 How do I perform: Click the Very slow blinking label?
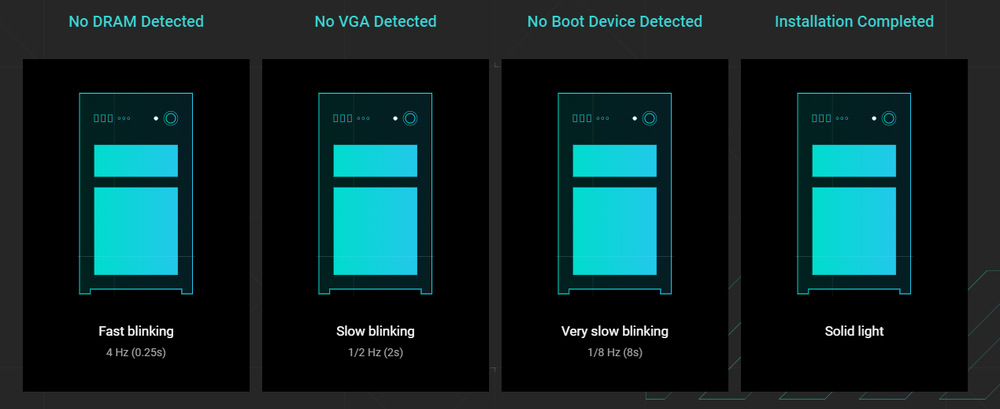[615, 331]
